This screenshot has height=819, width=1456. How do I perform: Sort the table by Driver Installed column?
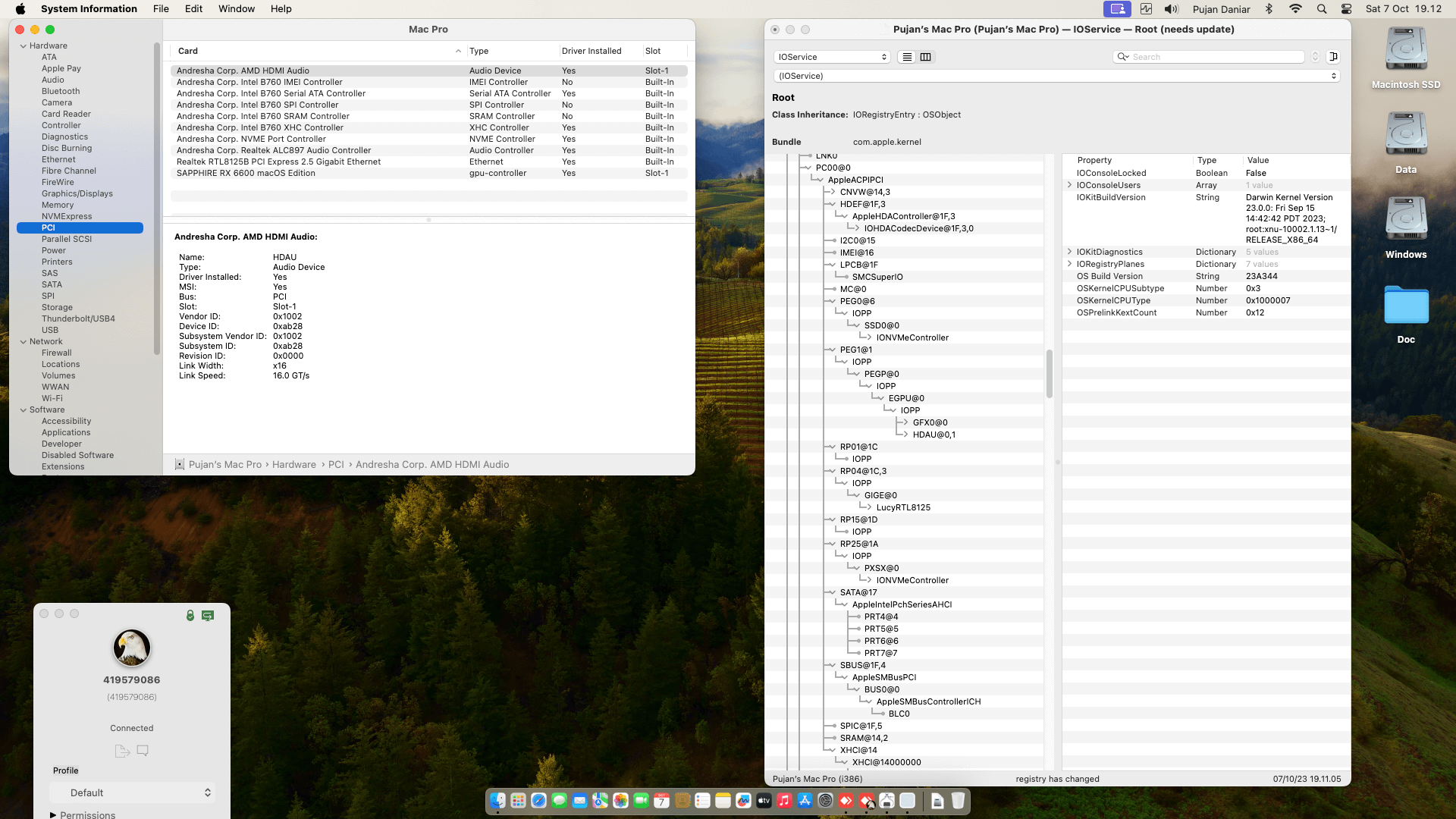[x=591, y=51]
